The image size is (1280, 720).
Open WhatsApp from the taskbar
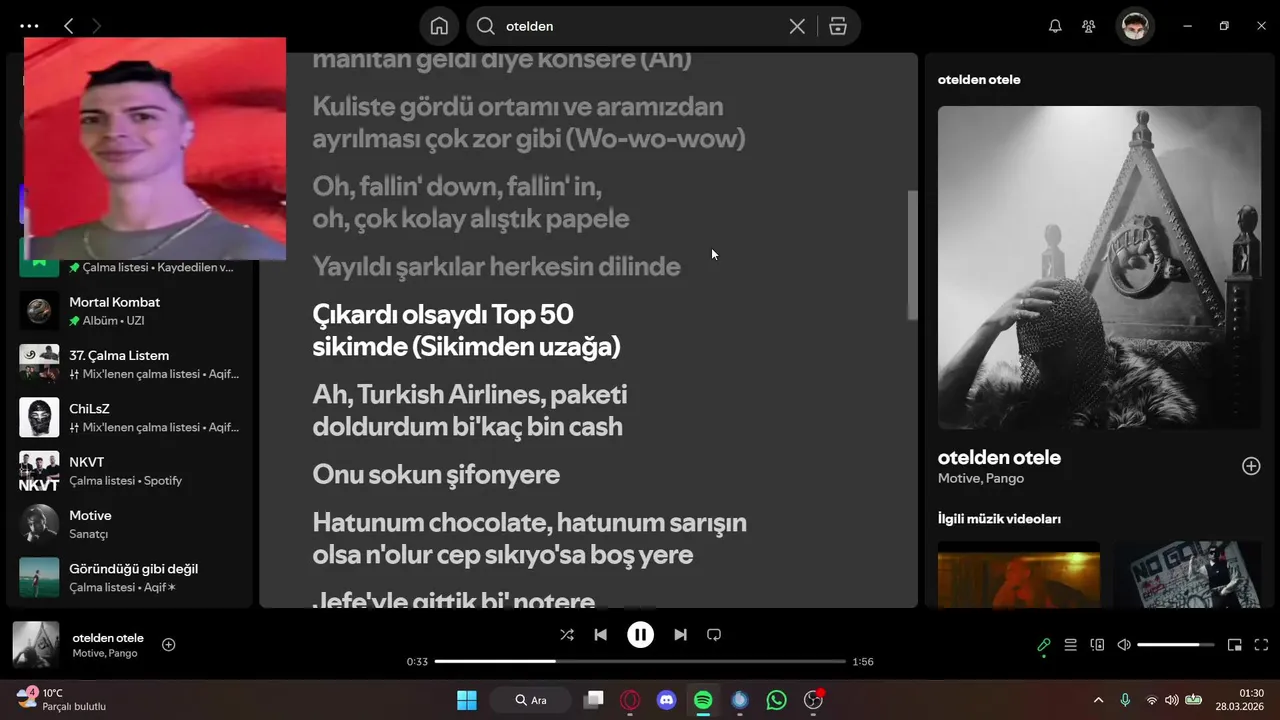click(777, 700)
